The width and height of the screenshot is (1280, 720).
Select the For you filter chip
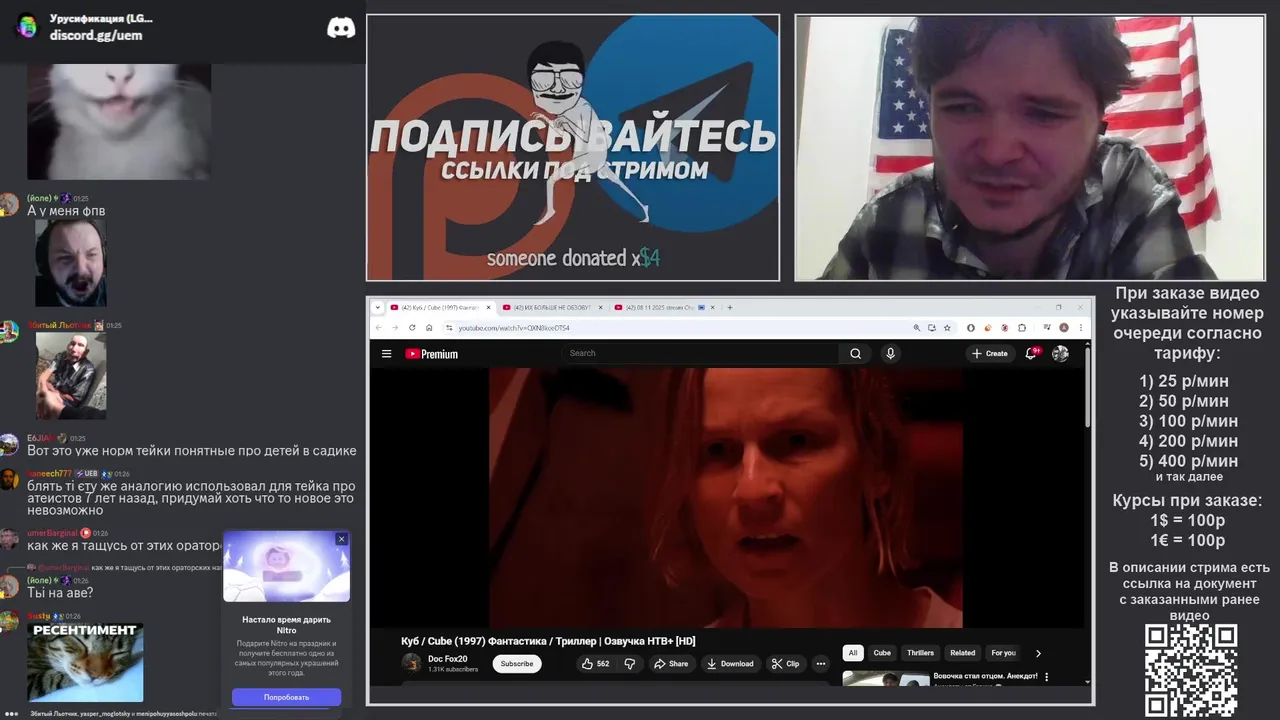1003,653
